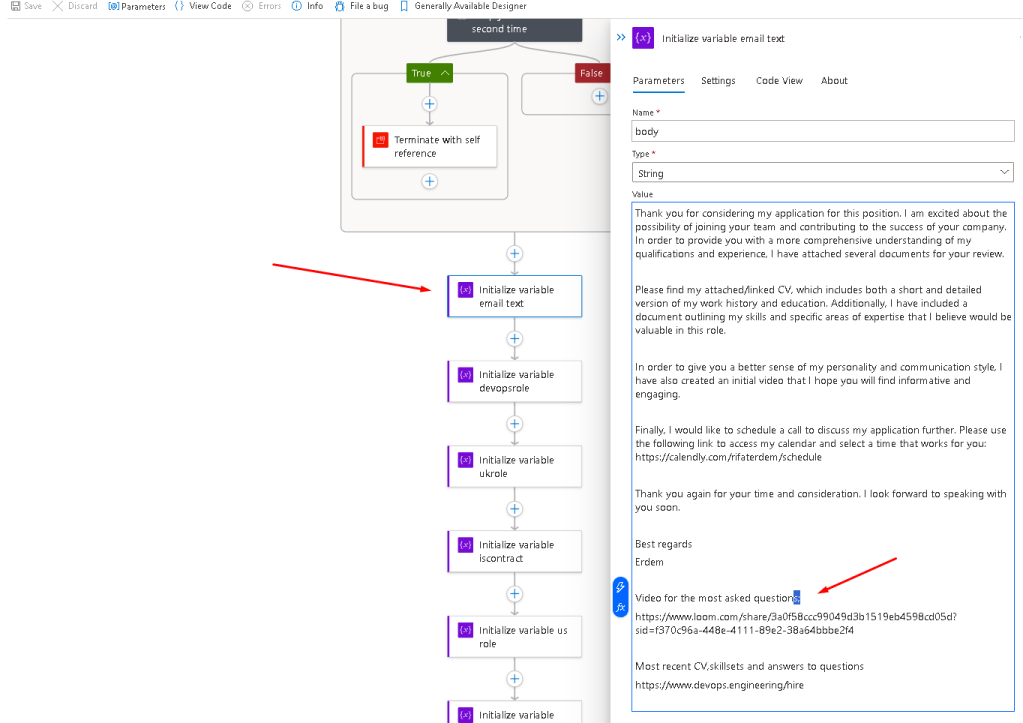Open the fx expression editor icon

coord(620,608)
